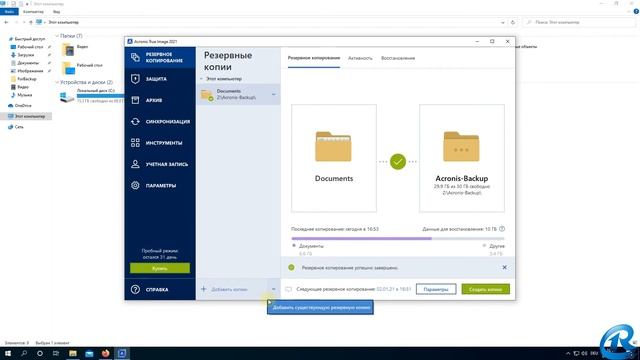This screenshot has width=640, height=360.
Task: Open the Резервное копирование sidebar section
Action: (160, 58)
